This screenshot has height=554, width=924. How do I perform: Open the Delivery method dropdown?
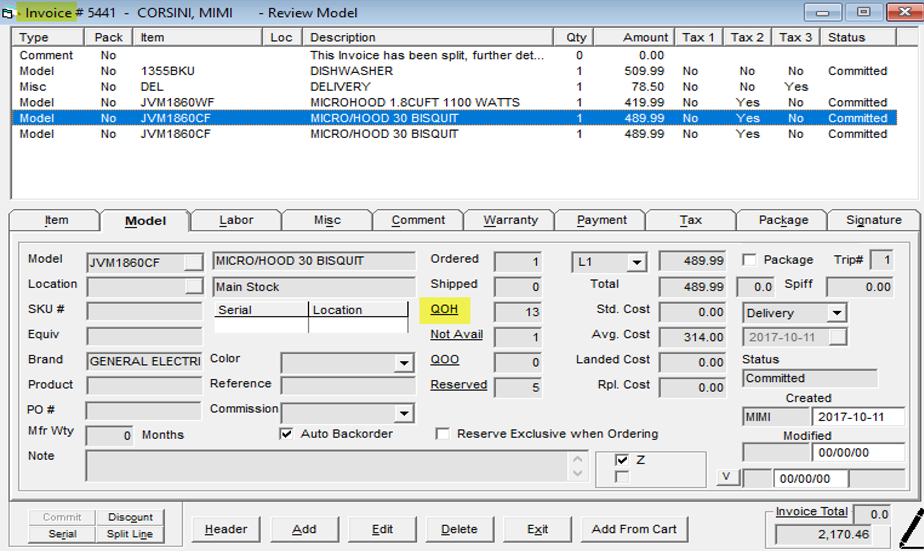click(836, 313)
